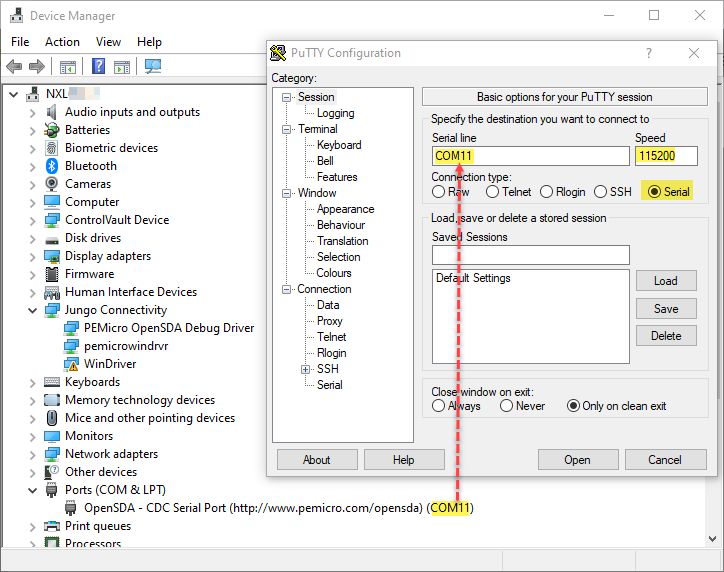Screen dimensions: 724x572
Task: Select the Cameras category icon
Action: pyautogui.click(x=52, y=184)
